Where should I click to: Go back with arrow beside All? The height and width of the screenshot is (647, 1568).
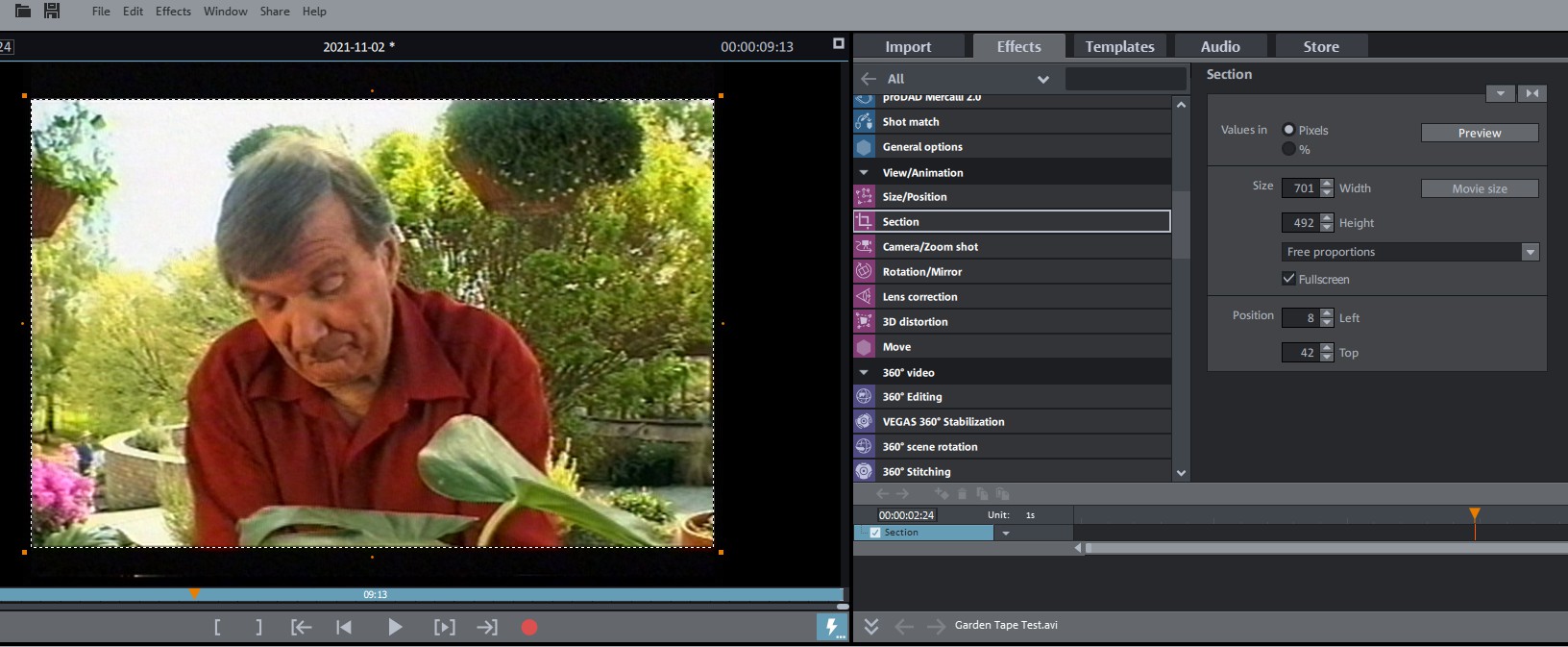point(869,79)
